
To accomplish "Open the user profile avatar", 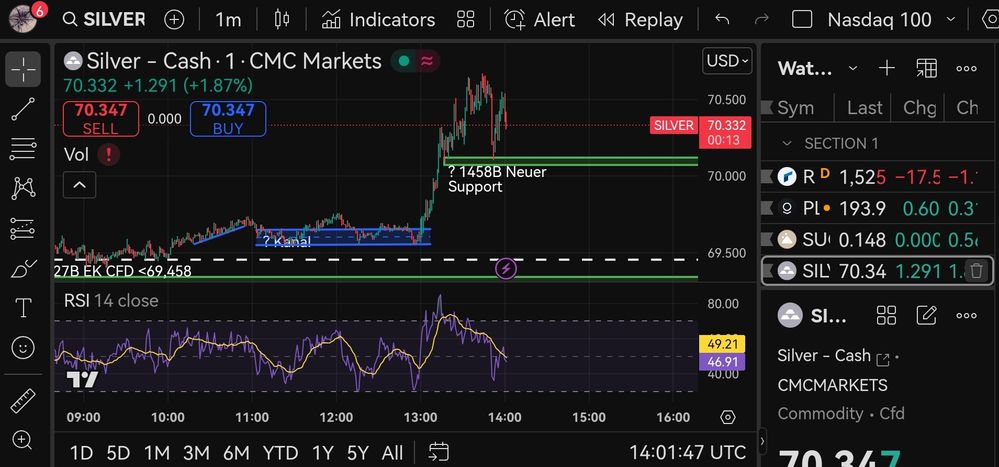I will pyautogui.click(x=24, y=19).
